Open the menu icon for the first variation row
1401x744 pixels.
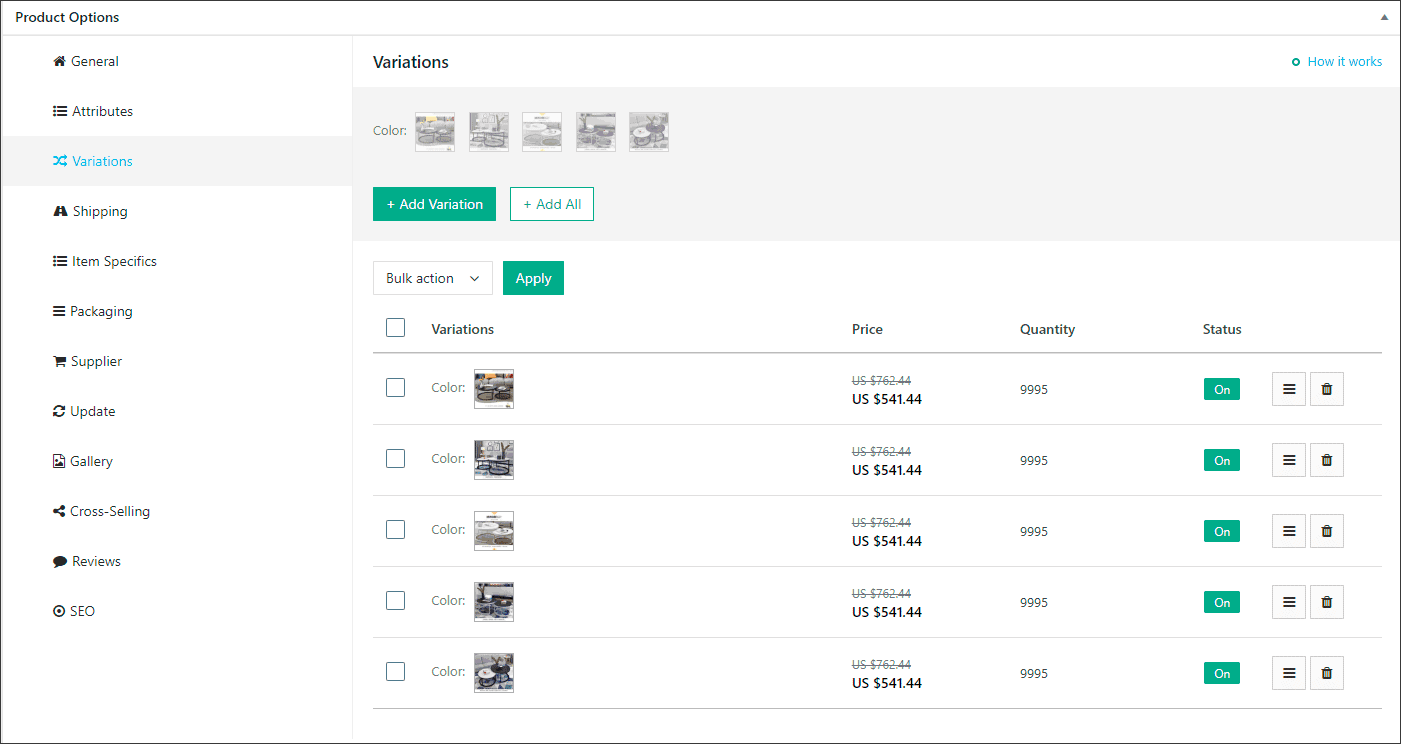coord(1289,389)
